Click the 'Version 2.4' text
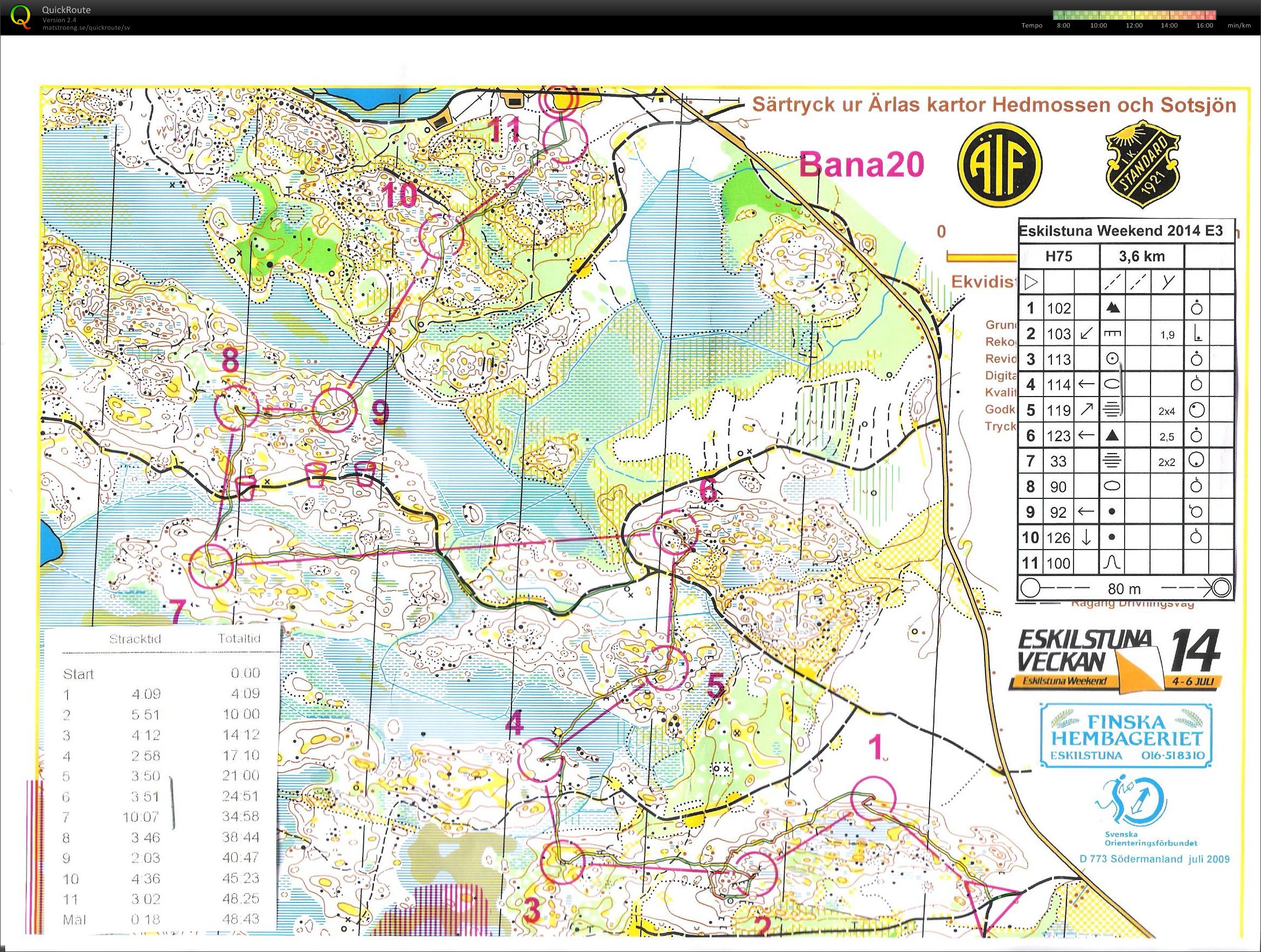 59,20
